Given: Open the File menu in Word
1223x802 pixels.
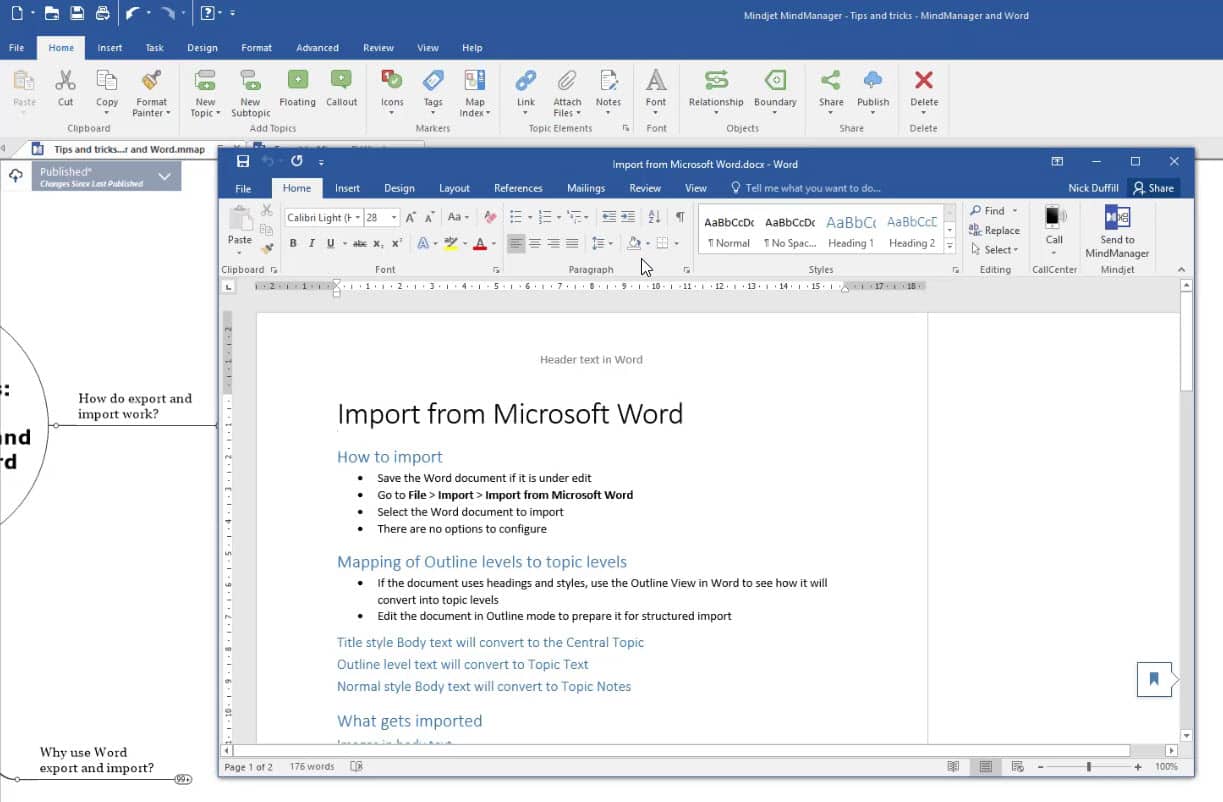Looking at the screenshot, I should [243, 188].
